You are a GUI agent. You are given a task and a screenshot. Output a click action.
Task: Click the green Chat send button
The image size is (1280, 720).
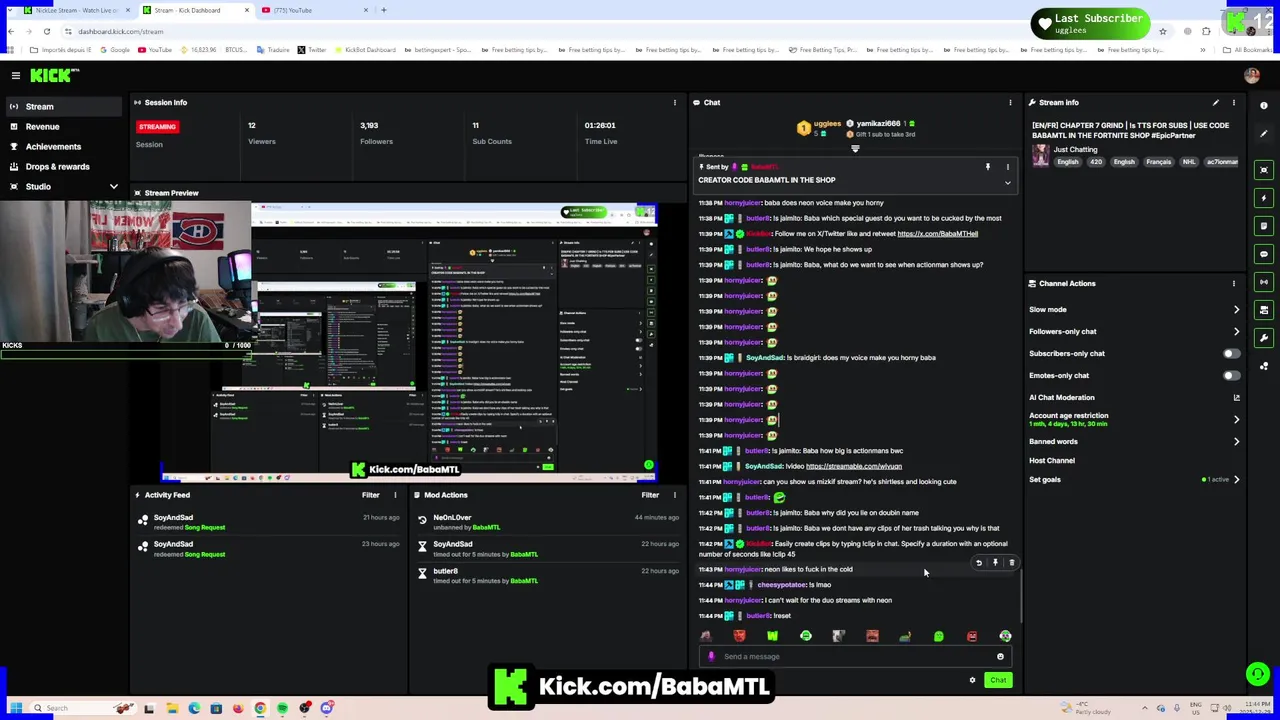coord(998,680)
